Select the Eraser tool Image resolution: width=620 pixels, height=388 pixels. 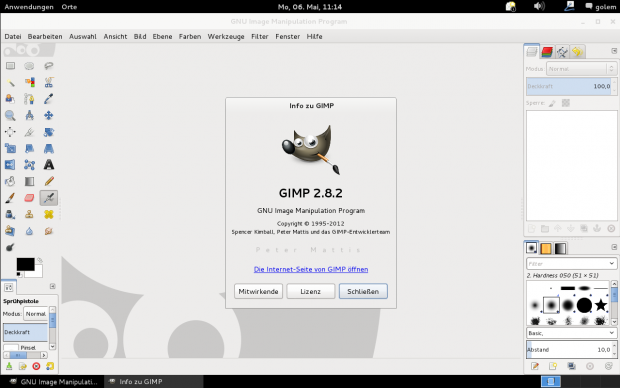(29, 198)
